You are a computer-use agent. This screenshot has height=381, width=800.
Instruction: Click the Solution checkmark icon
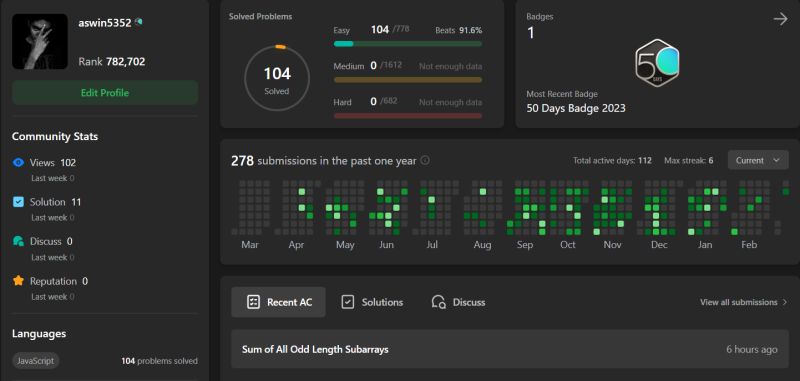click(x=18, y=202)
